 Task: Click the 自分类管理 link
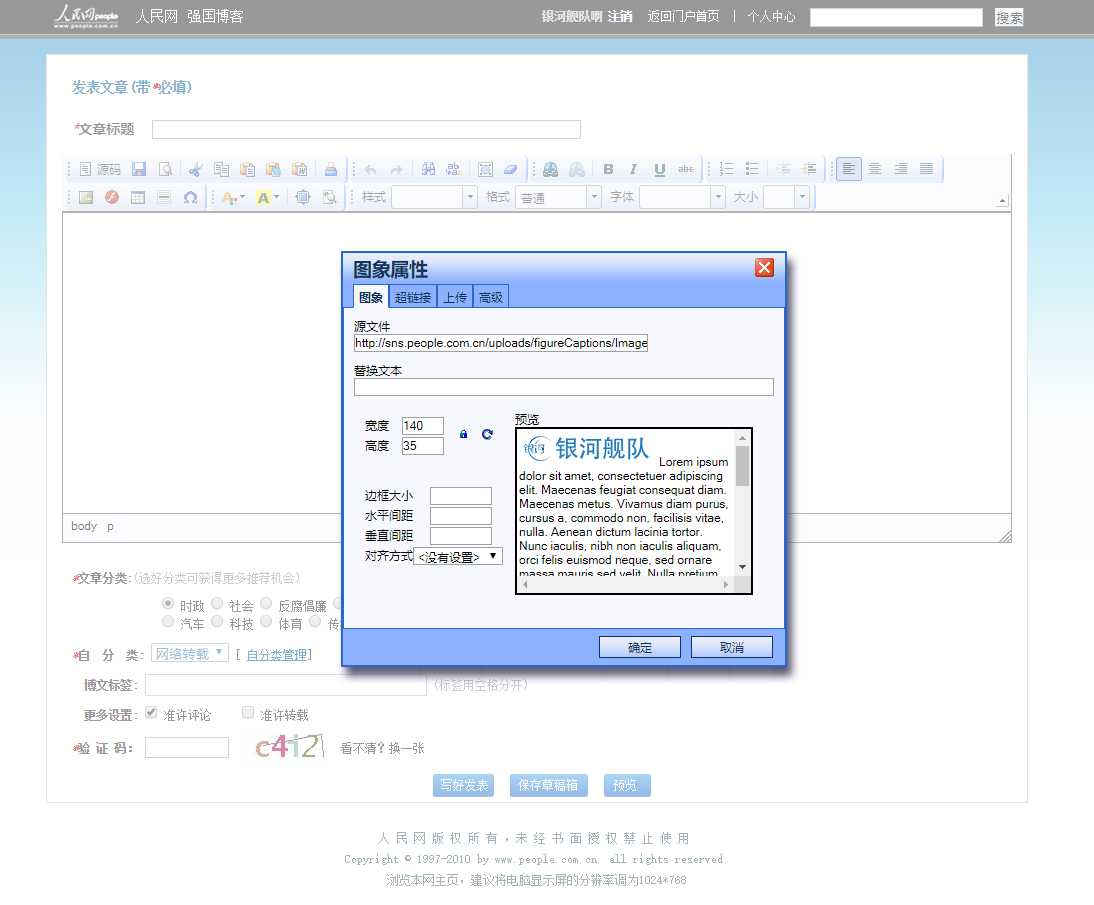[277, 655]
